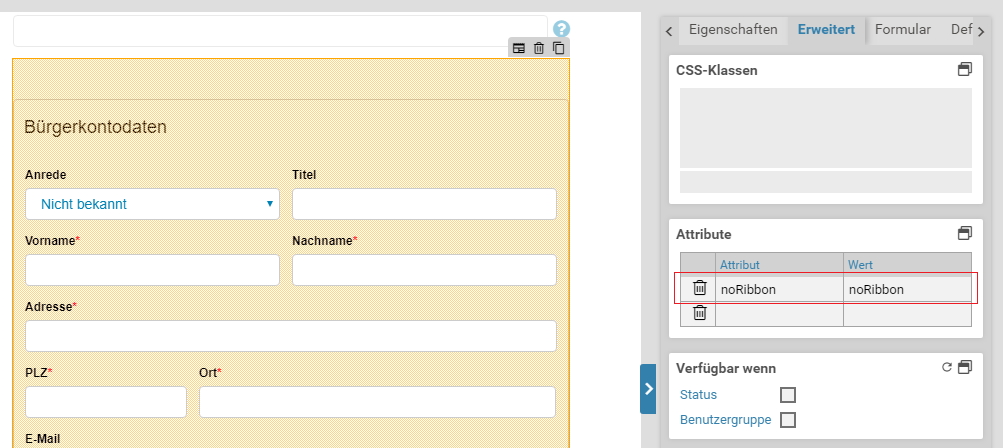Screen dimensions: 1003x448
Task: Delete the noRibbon attribute row
Action: [700, 289]
